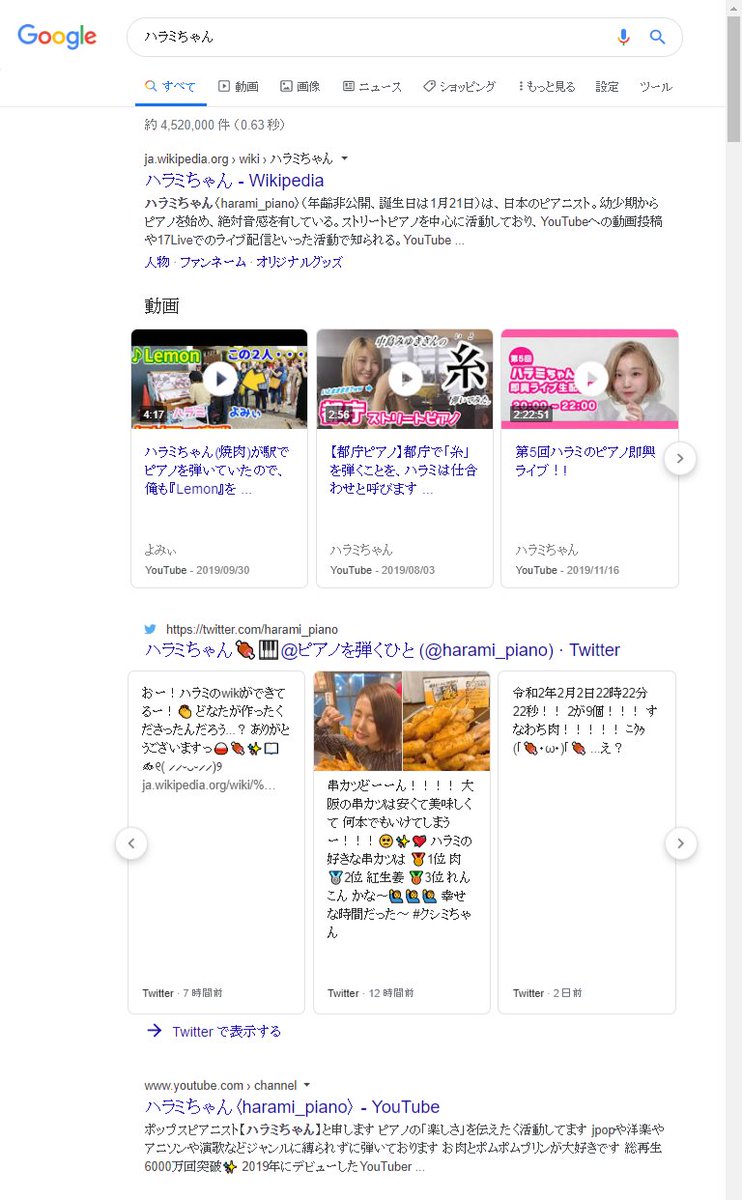The image size is (742, 1200).
Task: Click the YouTube - 2019/11/16 source text
Action: point(568,570)
